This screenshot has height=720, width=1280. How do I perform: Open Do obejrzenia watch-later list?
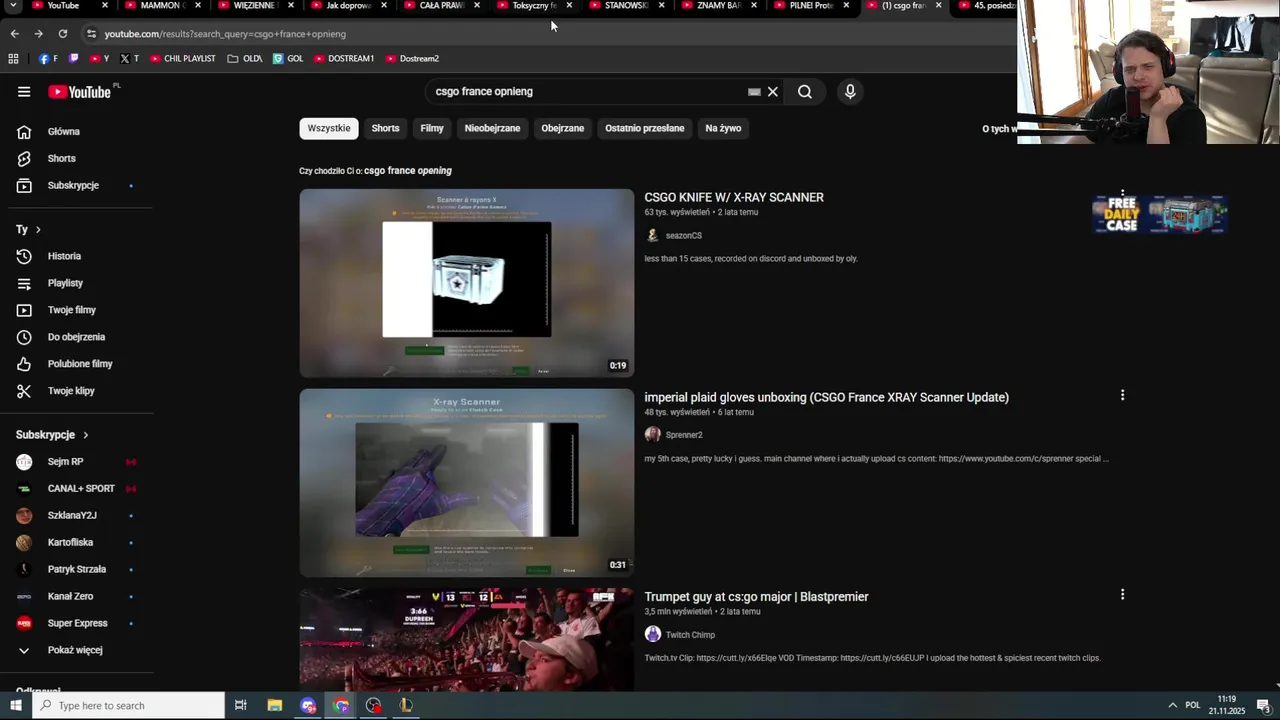pyautogui.click(x=77, y=338)
